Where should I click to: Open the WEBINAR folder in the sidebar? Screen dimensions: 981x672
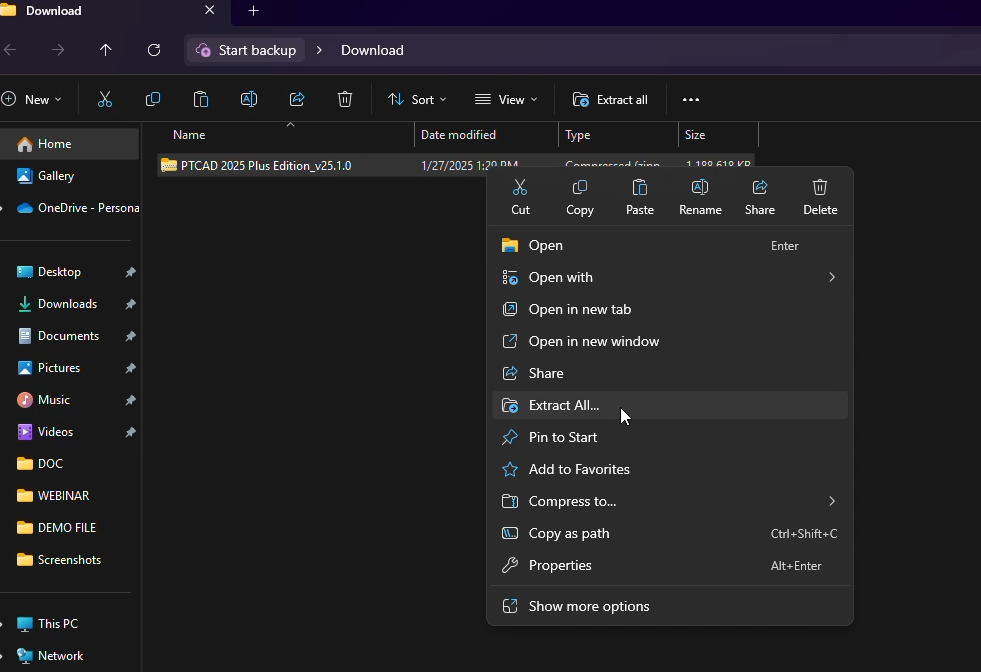tap(69, 496)
